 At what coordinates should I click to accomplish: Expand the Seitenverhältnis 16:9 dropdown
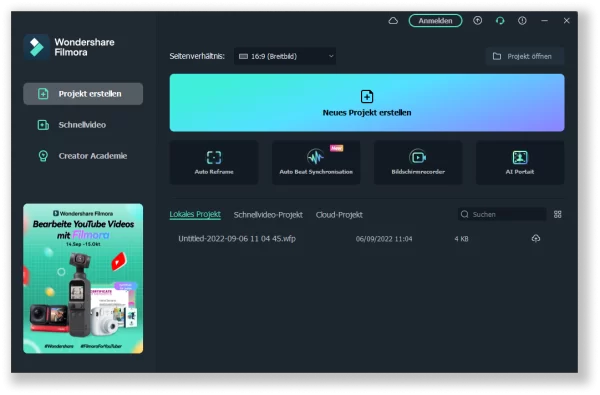click(285, 56)
